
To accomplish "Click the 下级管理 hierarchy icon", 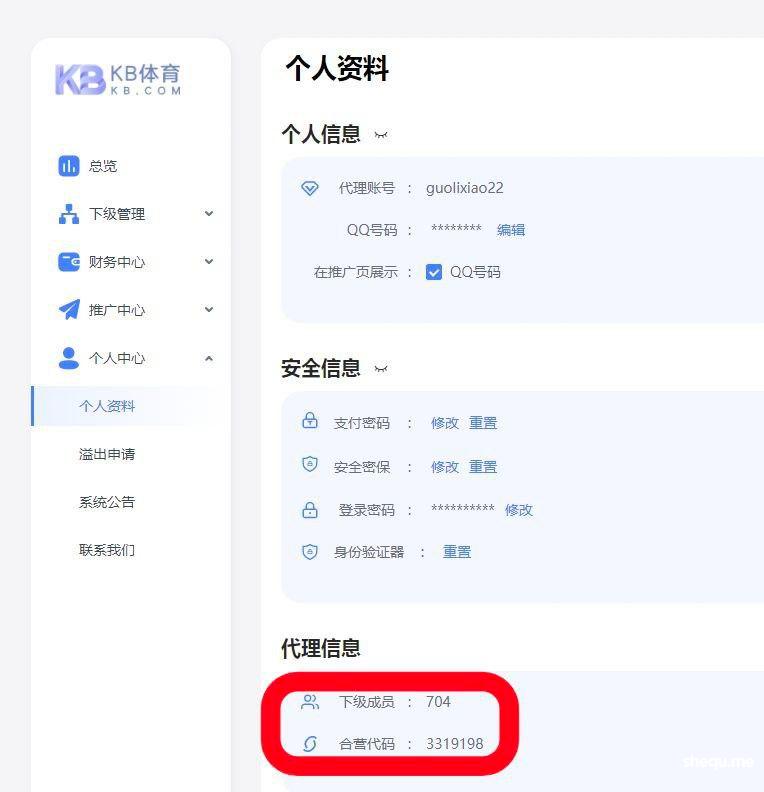I will pyautogui.click(x=68, y=214).
